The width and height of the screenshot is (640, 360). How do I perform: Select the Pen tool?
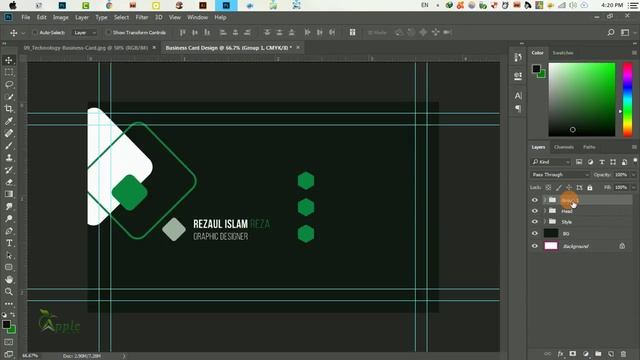click(x=9, y=231)
